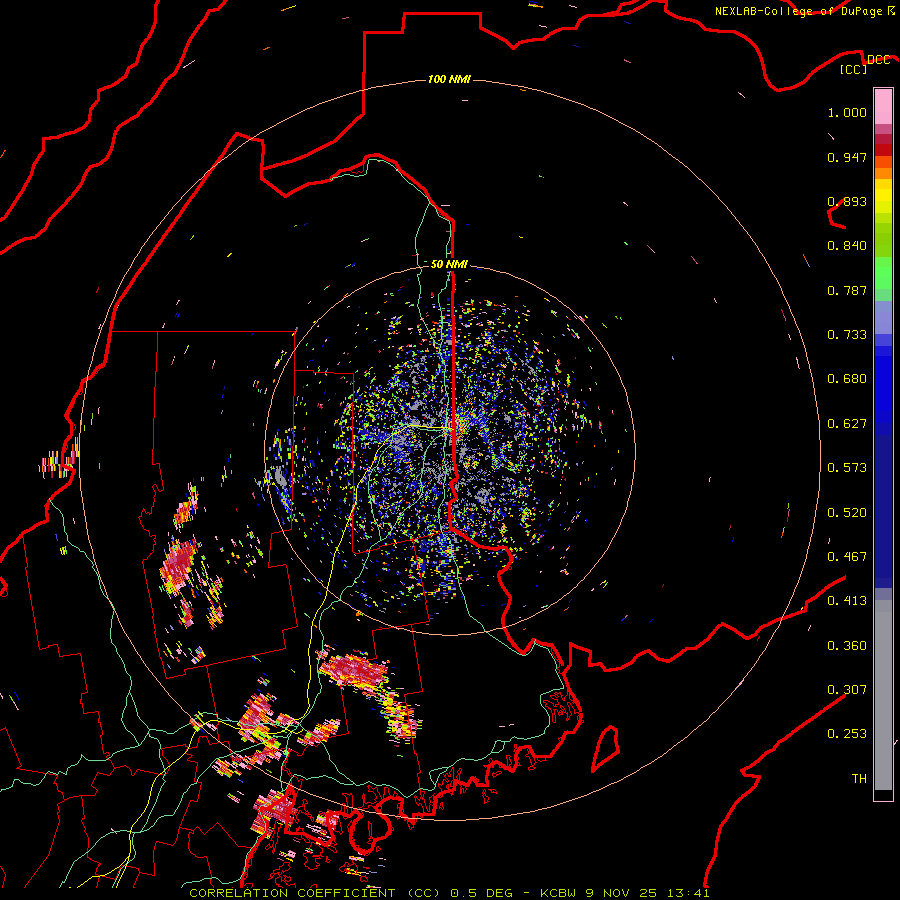Click the 0.893 scale value
Viewport: 900px width, 900px height.
847,201
